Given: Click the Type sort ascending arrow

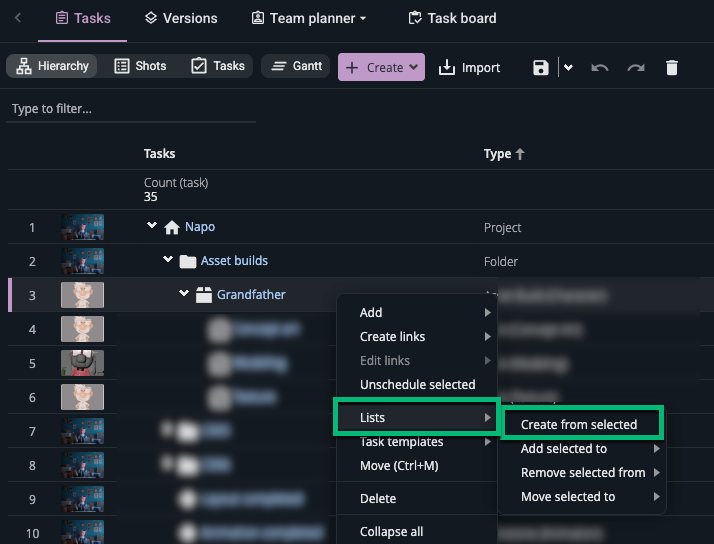Looking at the screenshot, I should coord(520,154).
